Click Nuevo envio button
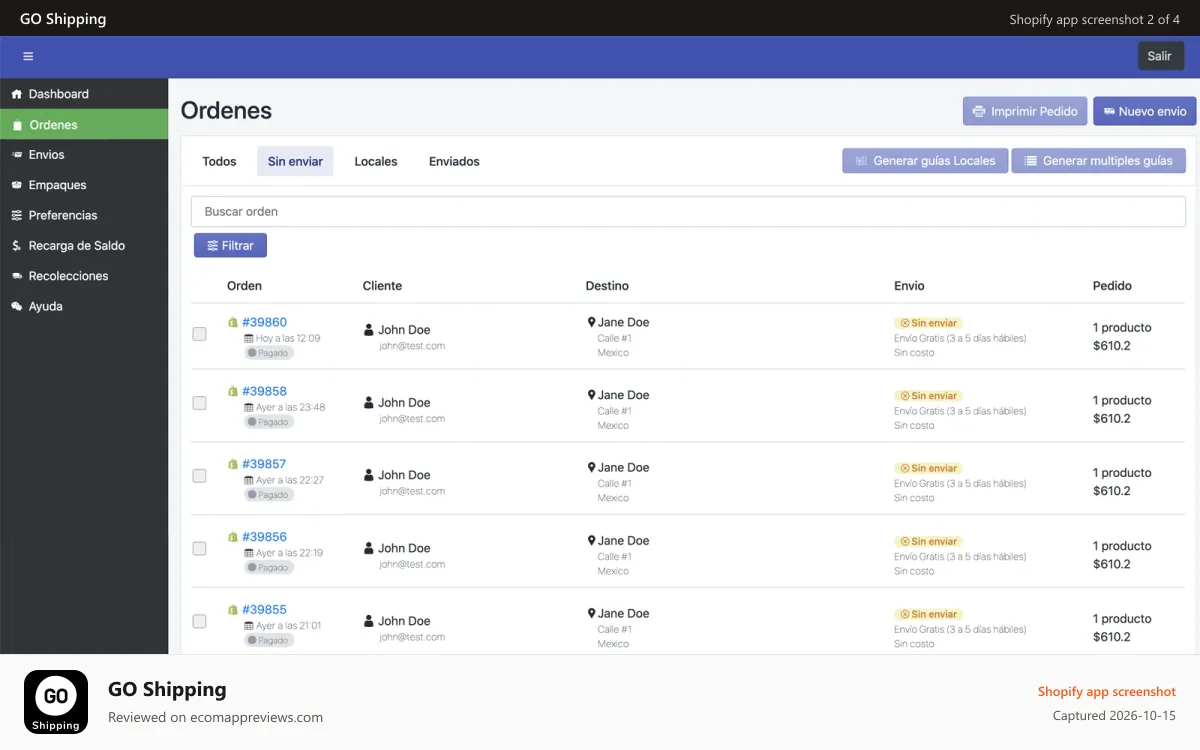The height and width of the screenshot is (750, 1200). tap(1144, 111)
